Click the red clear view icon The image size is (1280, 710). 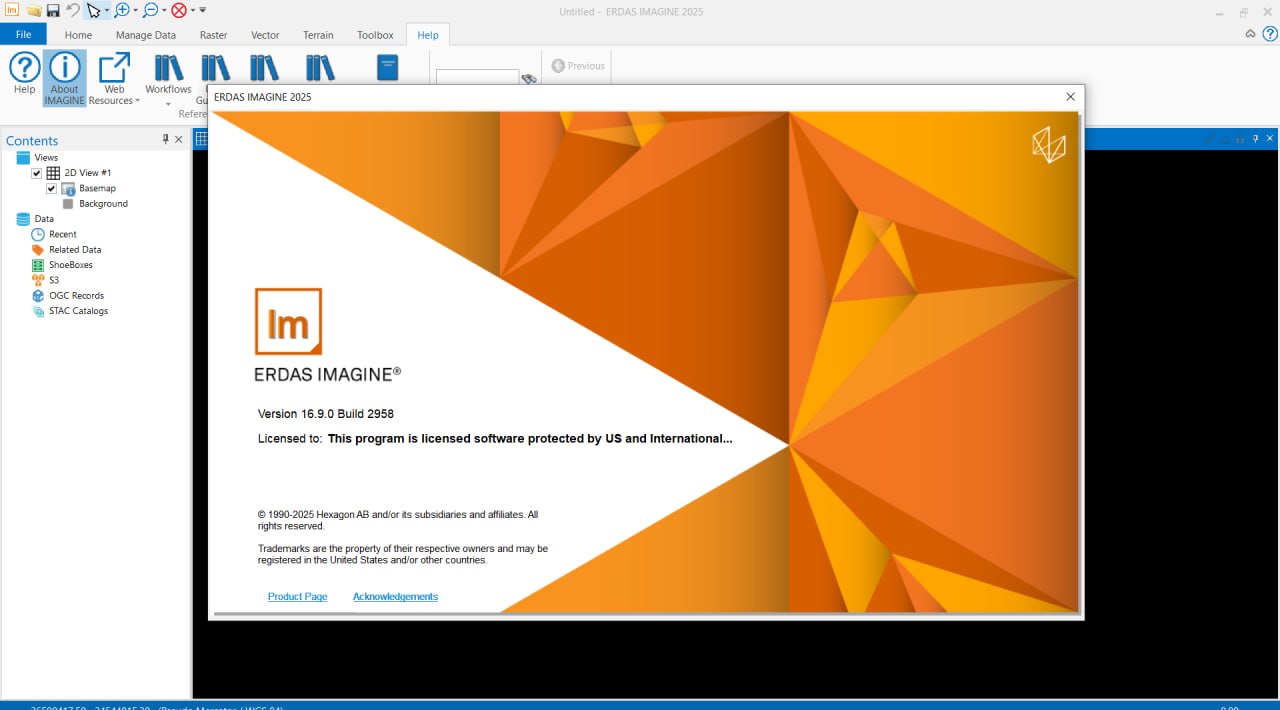pos(178,10)
